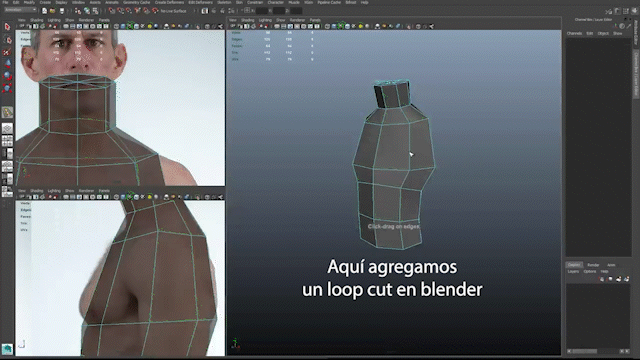
Task: Toggle Snap to View Planes
Action: coord(146,11)
